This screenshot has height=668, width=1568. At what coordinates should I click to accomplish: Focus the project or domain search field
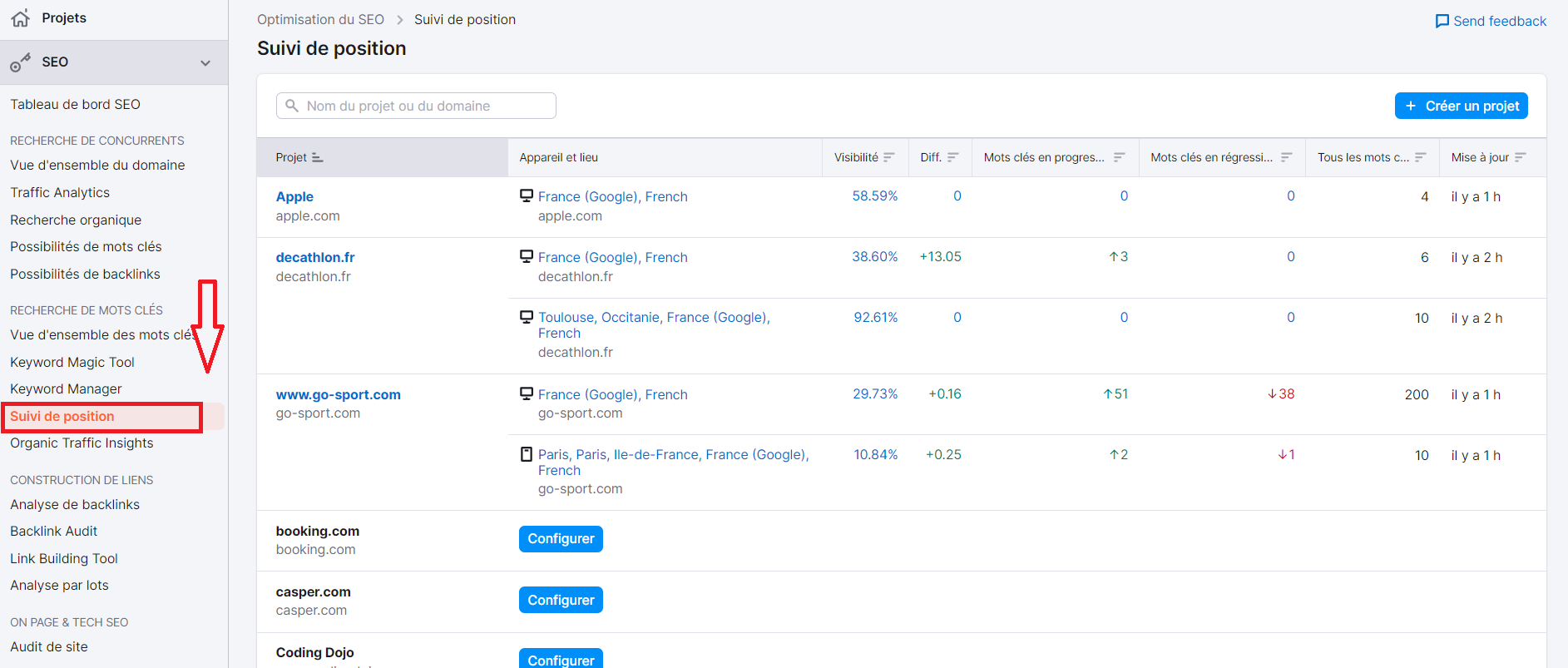pyautogui.click(x=416, y=106)
